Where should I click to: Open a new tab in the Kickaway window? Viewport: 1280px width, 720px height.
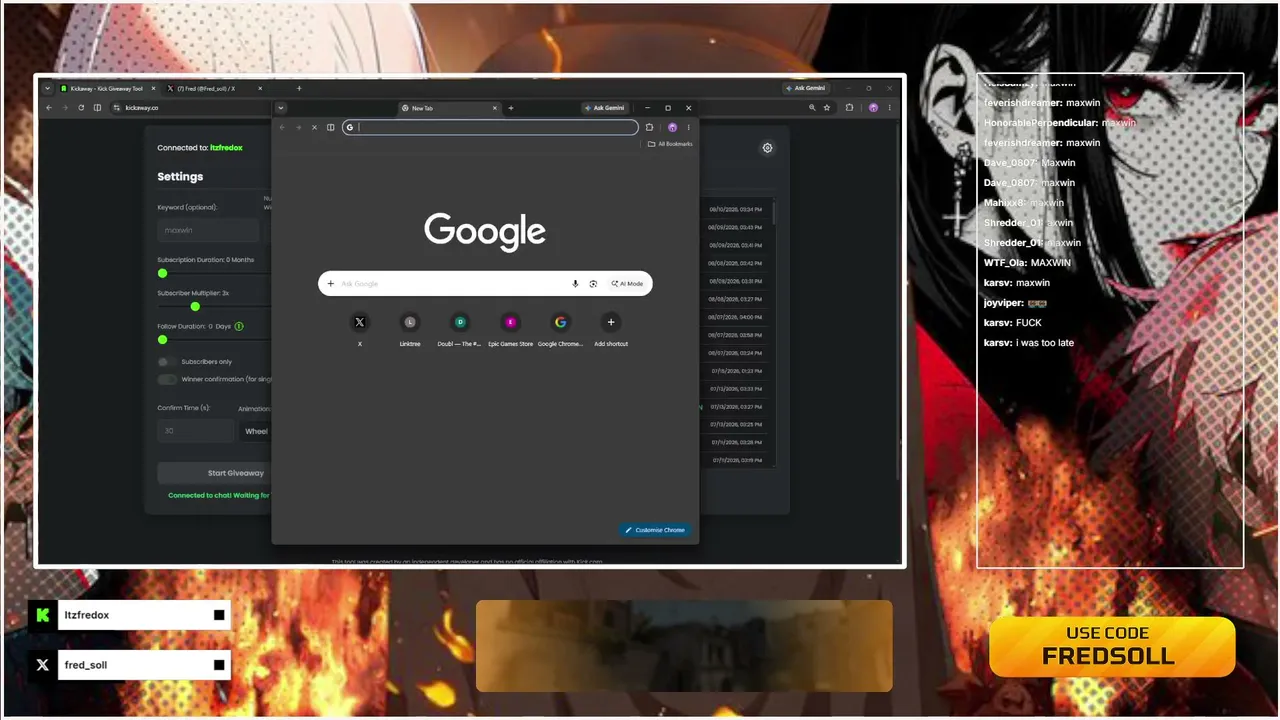(x=298, y=88)
